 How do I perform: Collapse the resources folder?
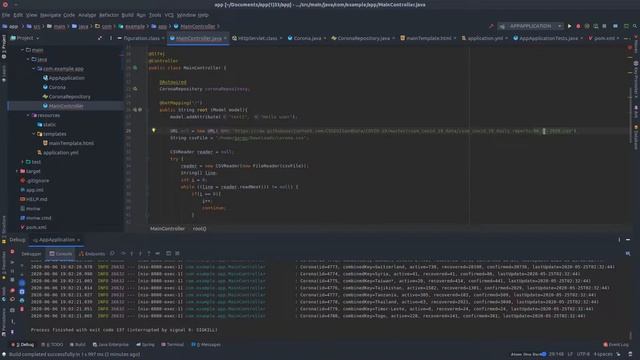coord(28,116)
